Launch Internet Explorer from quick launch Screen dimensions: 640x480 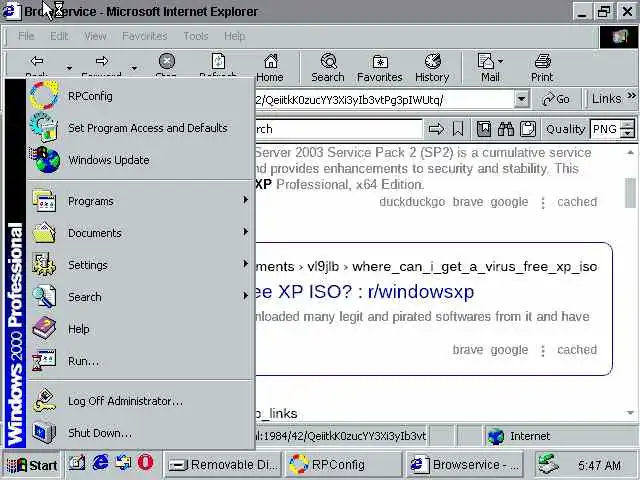[100, 463]
